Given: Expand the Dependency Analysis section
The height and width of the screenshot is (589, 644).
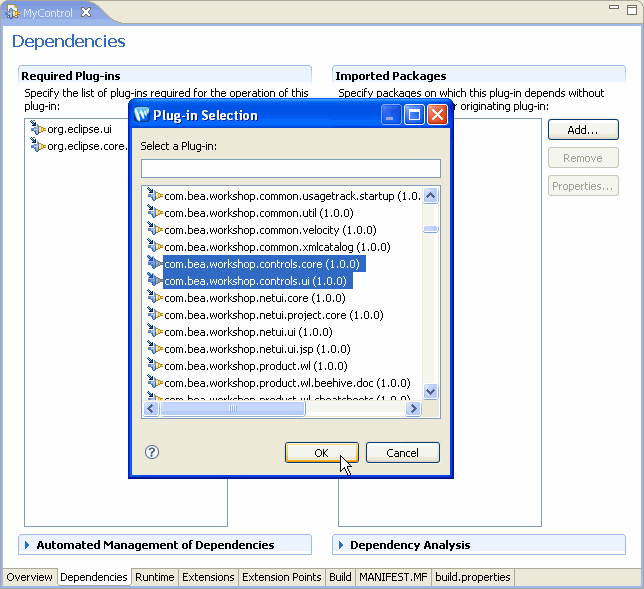Looking at the screenshot, I should [341, 545].
